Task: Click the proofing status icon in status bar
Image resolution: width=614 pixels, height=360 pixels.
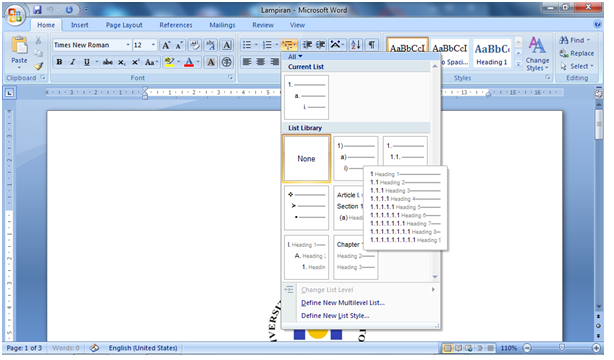Action: [94, 347]
